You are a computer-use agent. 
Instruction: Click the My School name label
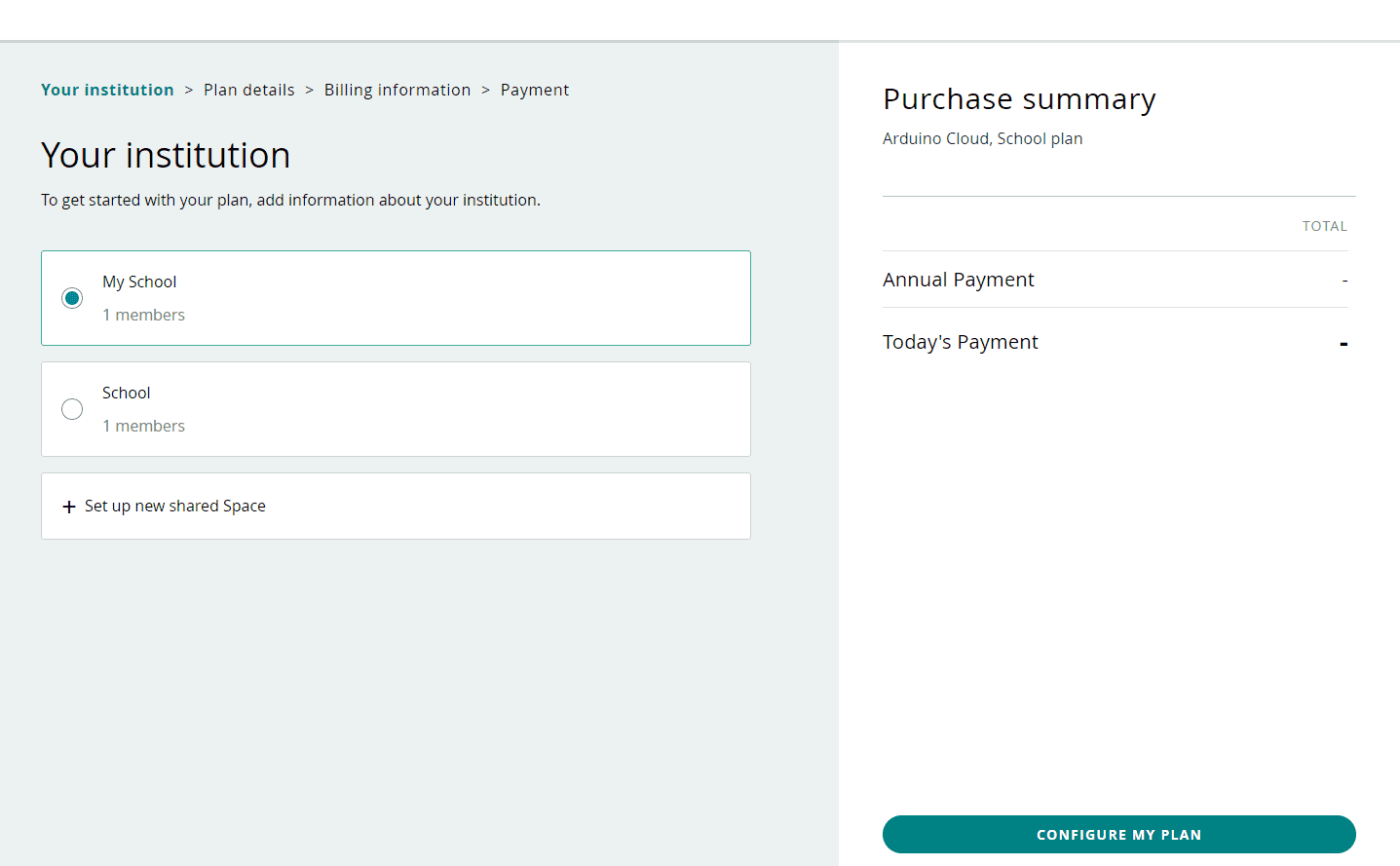coord(139,282)
